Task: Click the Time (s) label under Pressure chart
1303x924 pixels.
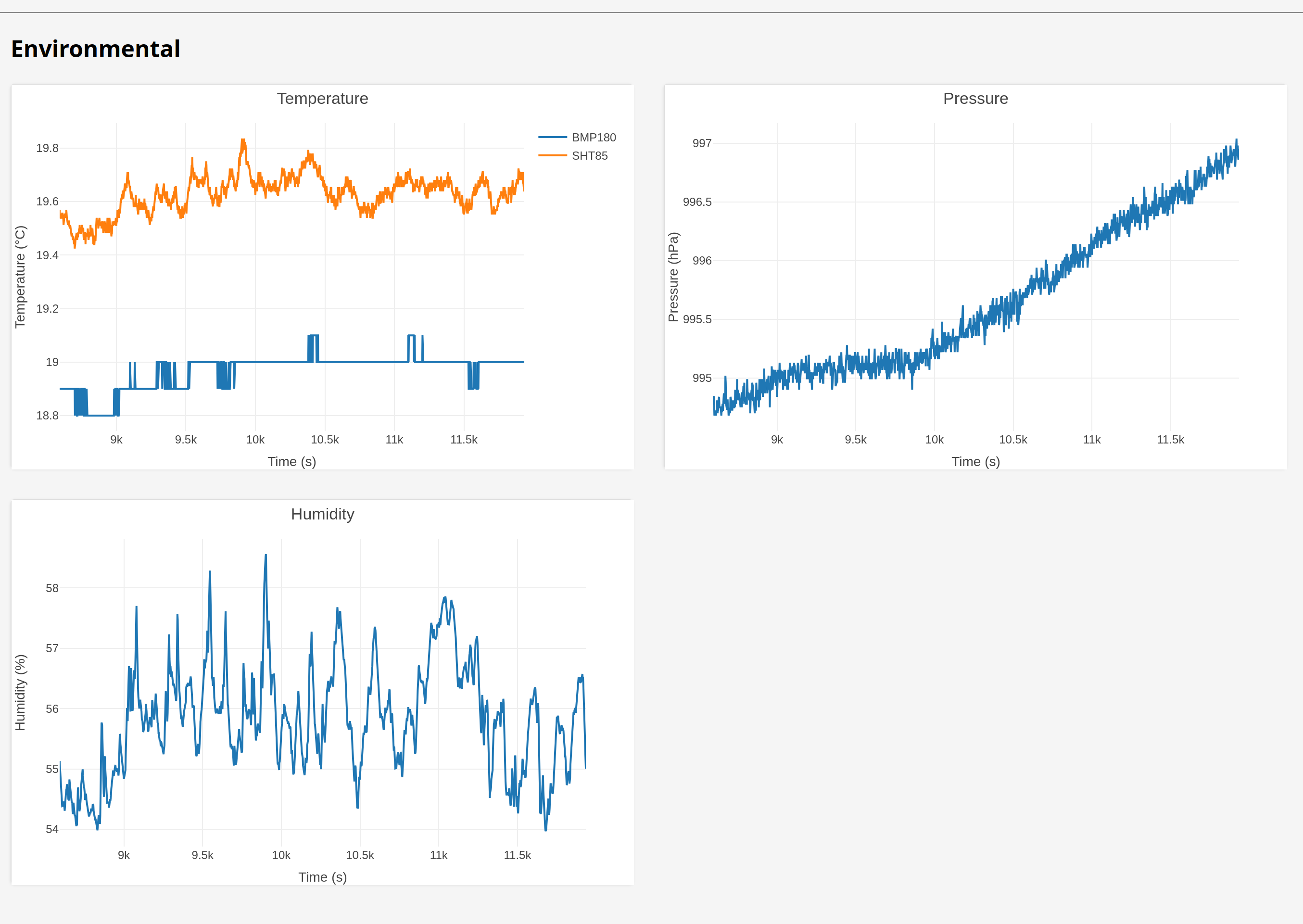Action: pos(975,461)
